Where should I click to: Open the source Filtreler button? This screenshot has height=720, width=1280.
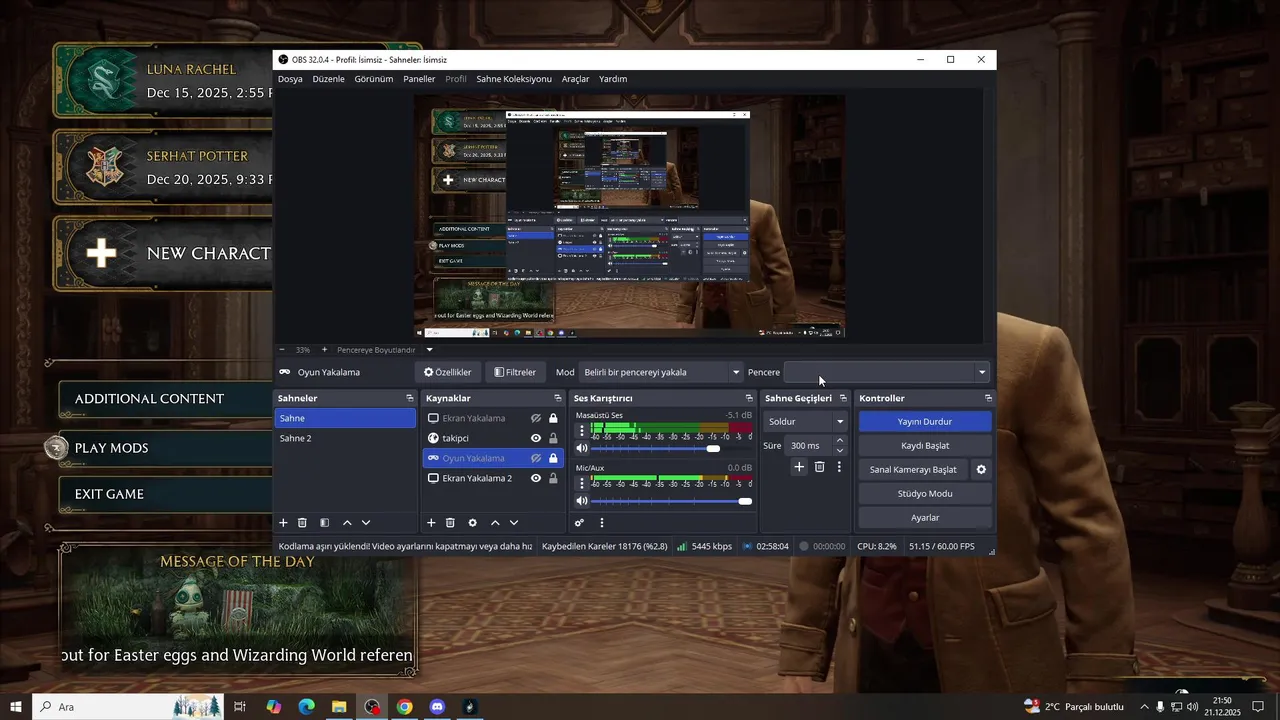tap(515, 372)
